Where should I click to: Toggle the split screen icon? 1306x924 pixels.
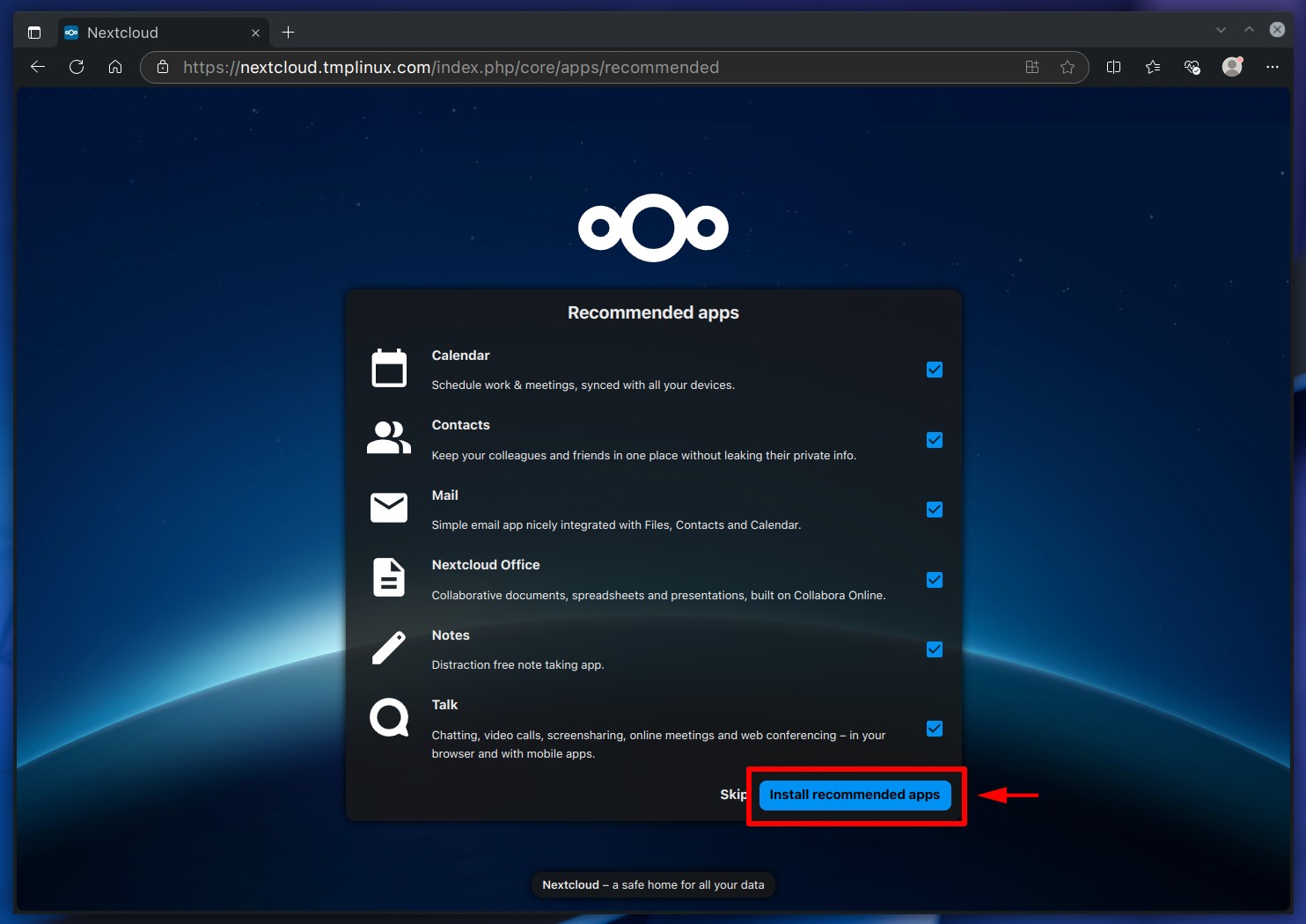pyautogui.click(x=1113, y=67)
